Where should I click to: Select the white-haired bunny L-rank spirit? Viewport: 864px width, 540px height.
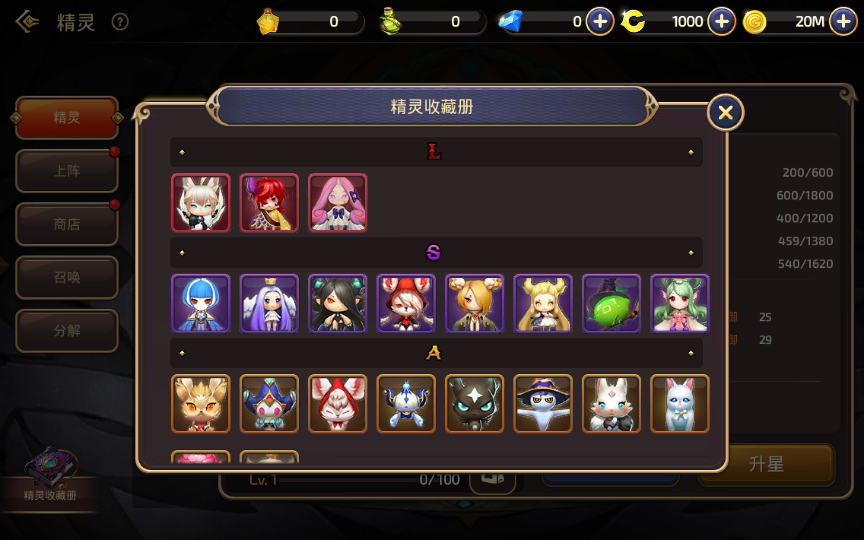(201, 203)
